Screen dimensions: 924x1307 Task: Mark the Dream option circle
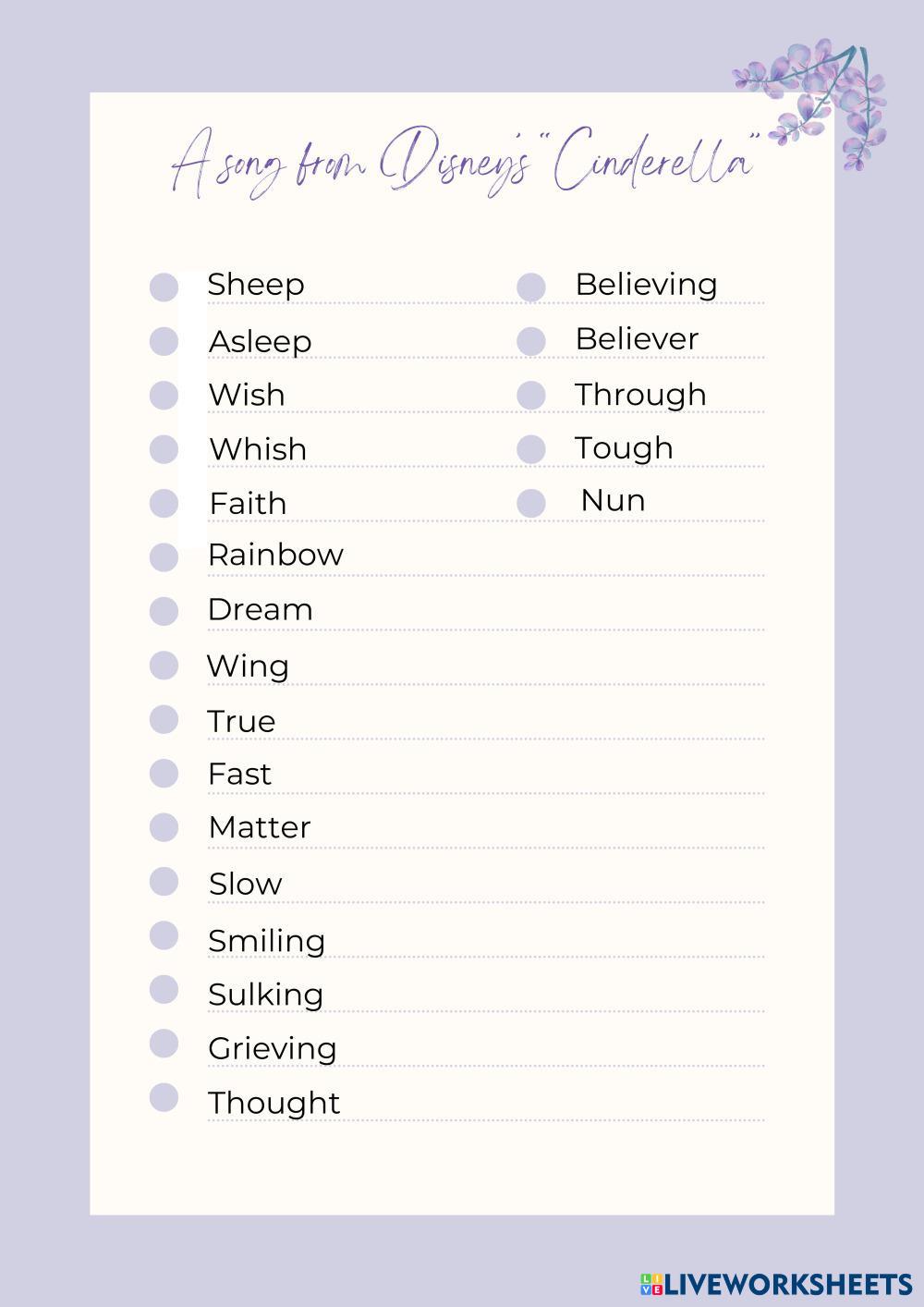[x=164, y=611]
